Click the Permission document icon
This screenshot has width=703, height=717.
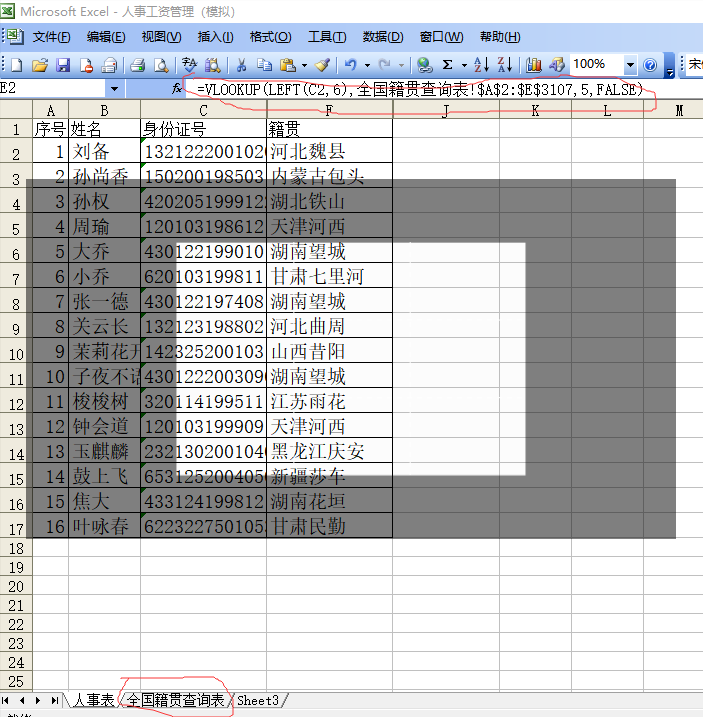[x=86, y=65]
